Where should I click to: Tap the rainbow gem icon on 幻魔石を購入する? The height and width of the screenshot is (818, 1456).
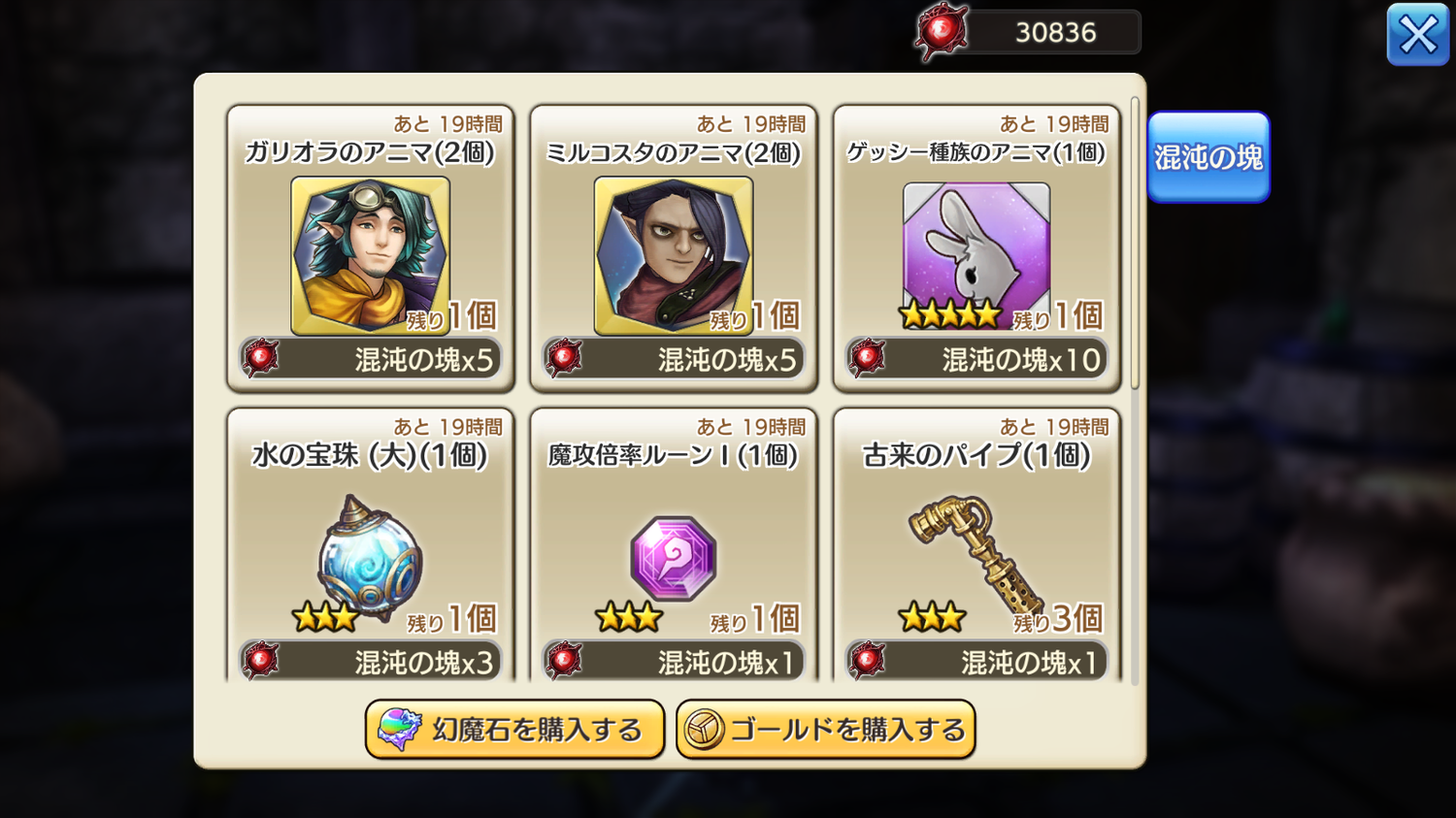pyautogui.click(x=399, y=730)
